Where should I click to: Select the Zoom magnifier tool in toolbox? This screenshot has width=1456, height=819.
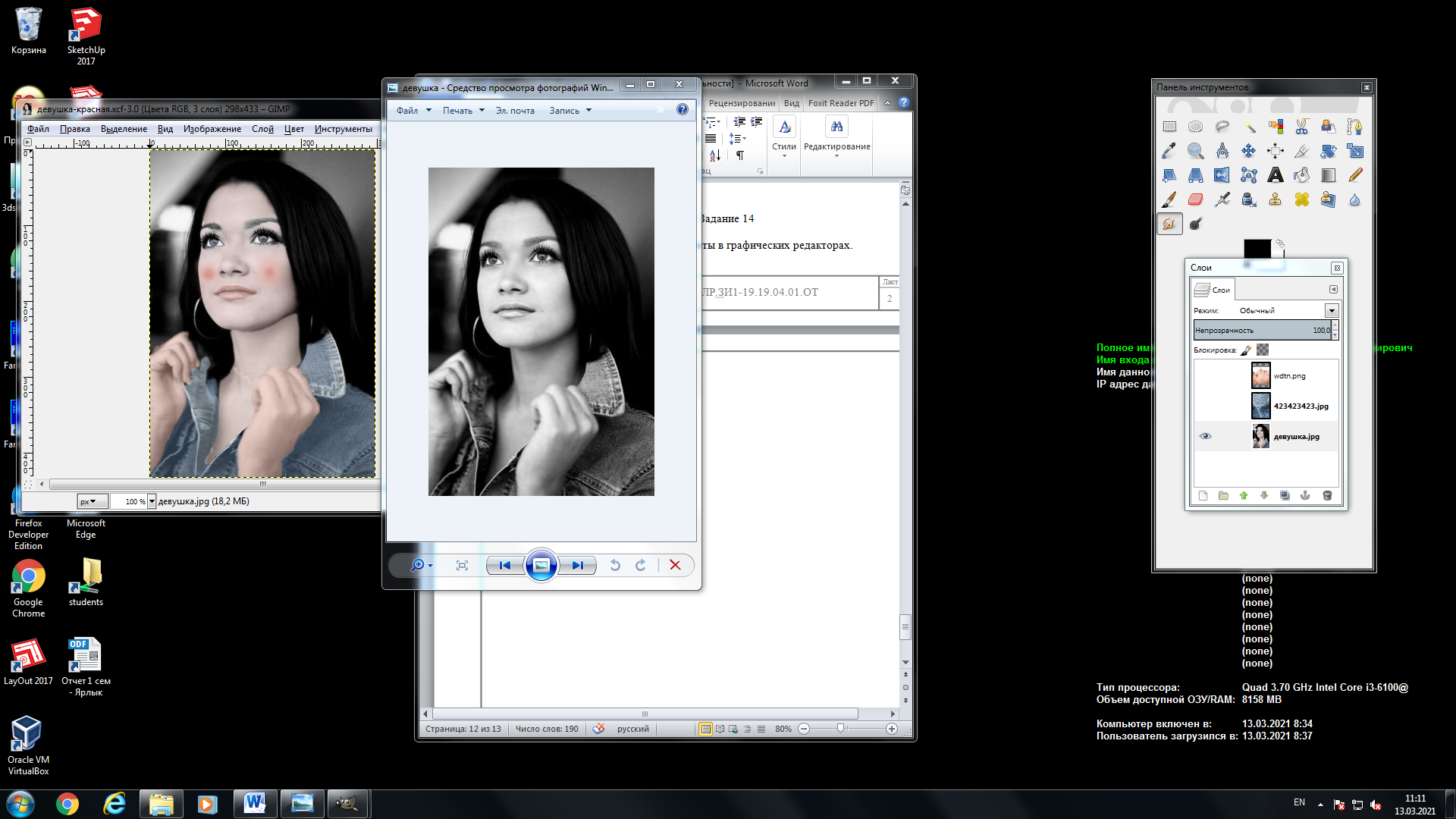pyautogui.click(x=1196, y=151)
